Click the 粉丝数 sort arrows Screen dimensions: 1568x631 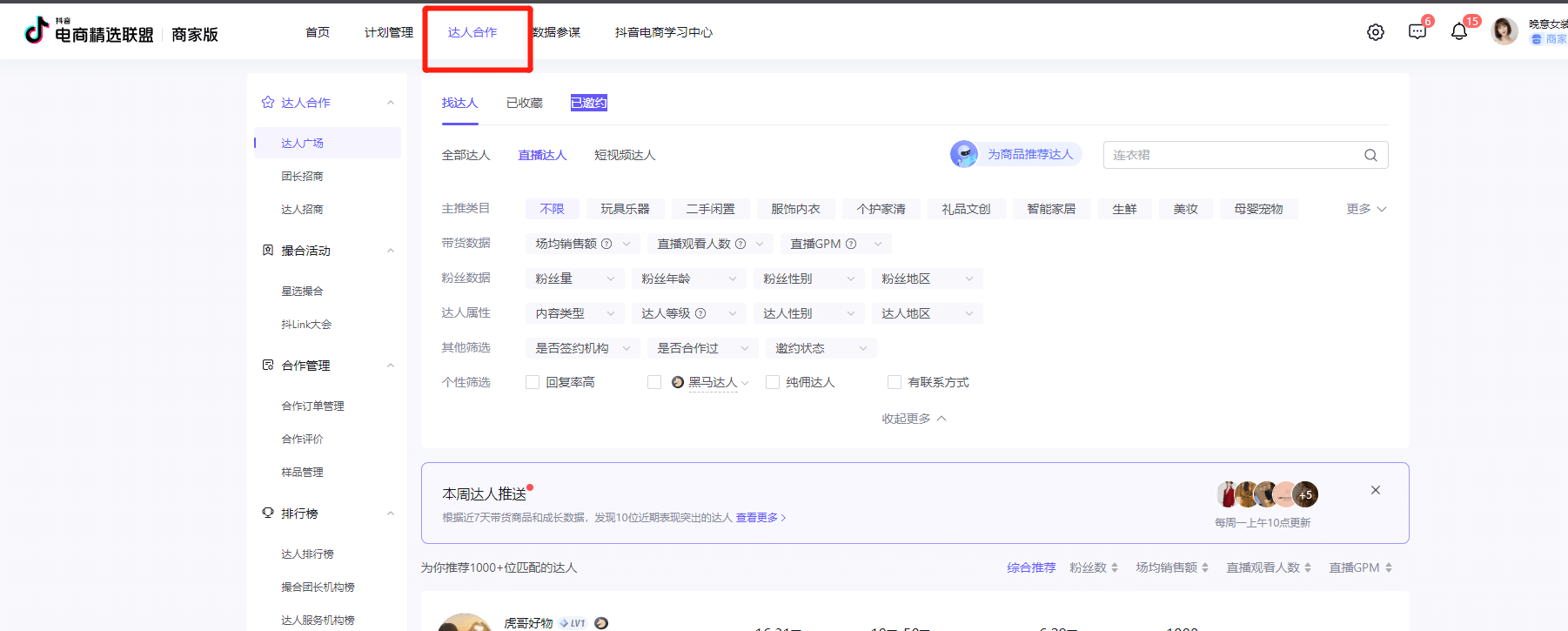point(1115,567)
